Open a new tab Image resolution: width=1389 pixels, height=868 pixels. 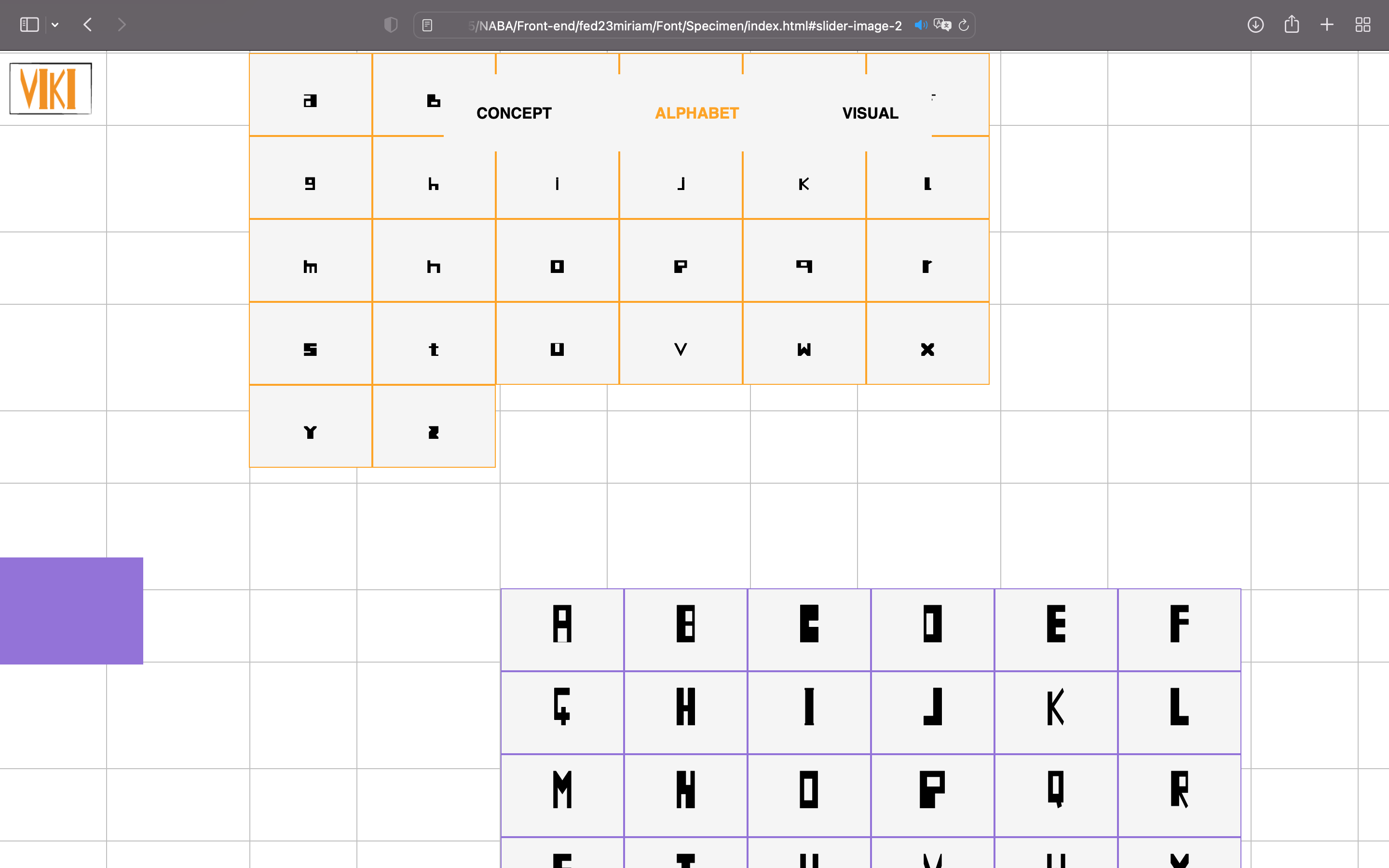point(1327,25)
